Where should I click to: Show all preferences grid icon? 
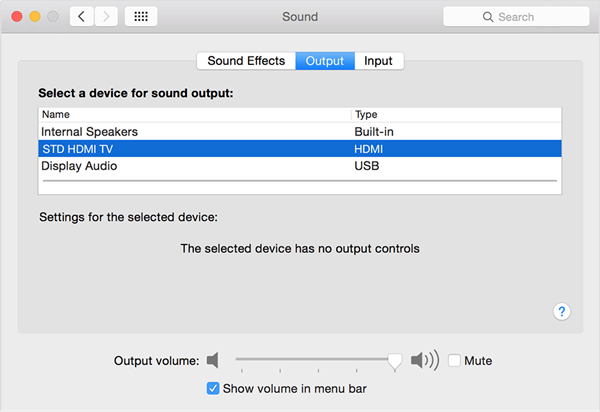141,17
